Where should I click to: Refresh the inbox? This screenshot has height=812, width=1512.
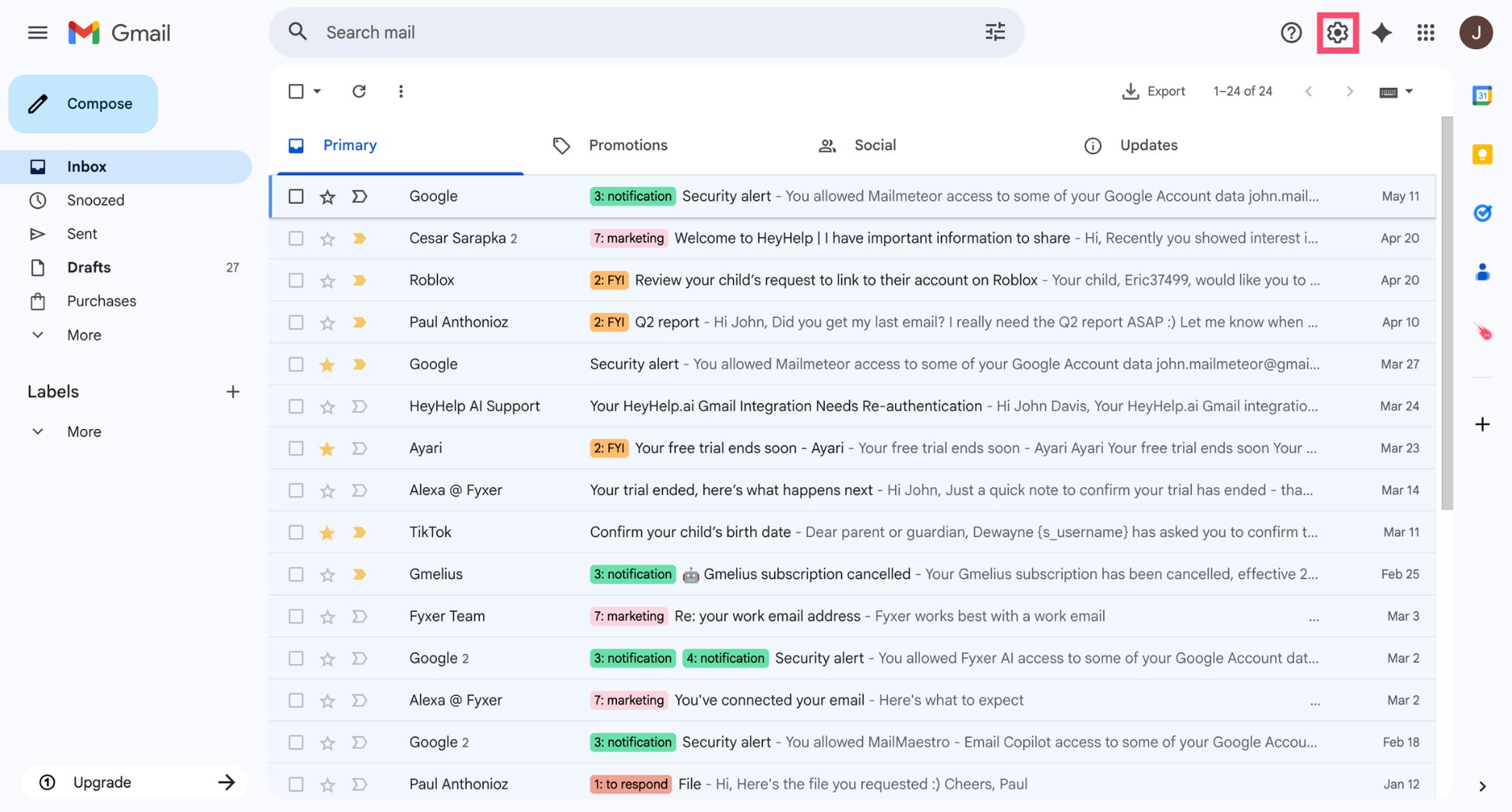point(359,91)
